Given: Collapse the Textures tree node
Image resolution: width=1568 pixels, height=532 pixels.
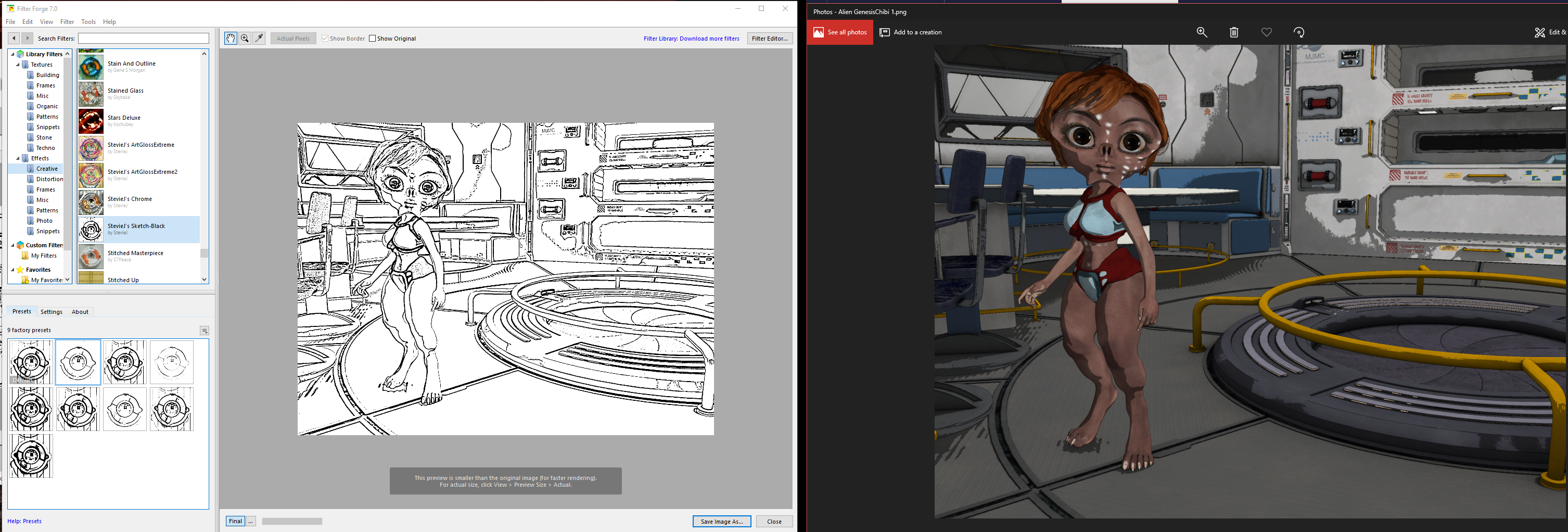Looking at the screenshot, I should coord(18,65).
